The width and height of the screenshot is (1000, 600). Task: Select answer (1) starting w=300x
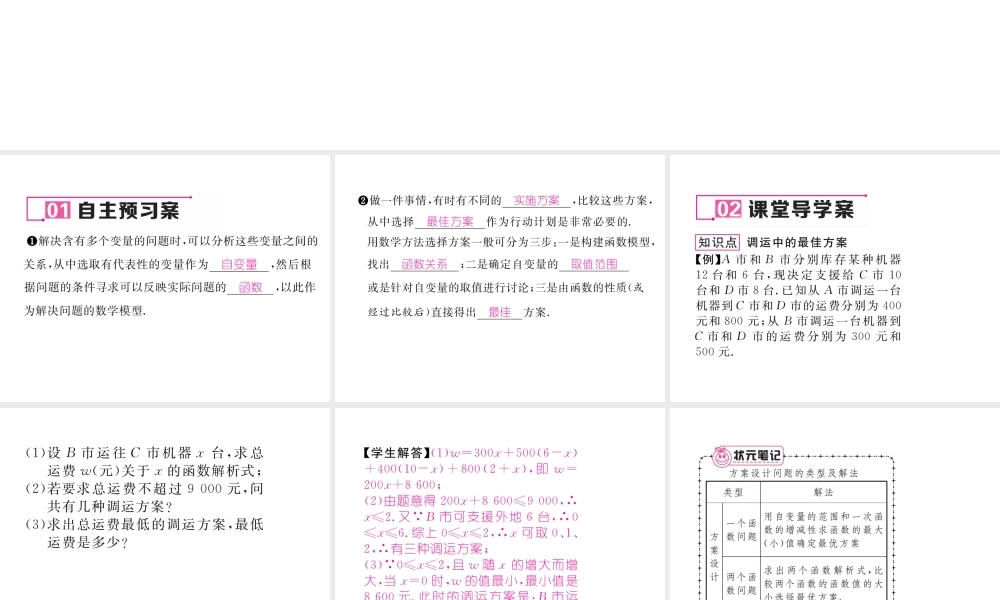(x=471, y=469)
